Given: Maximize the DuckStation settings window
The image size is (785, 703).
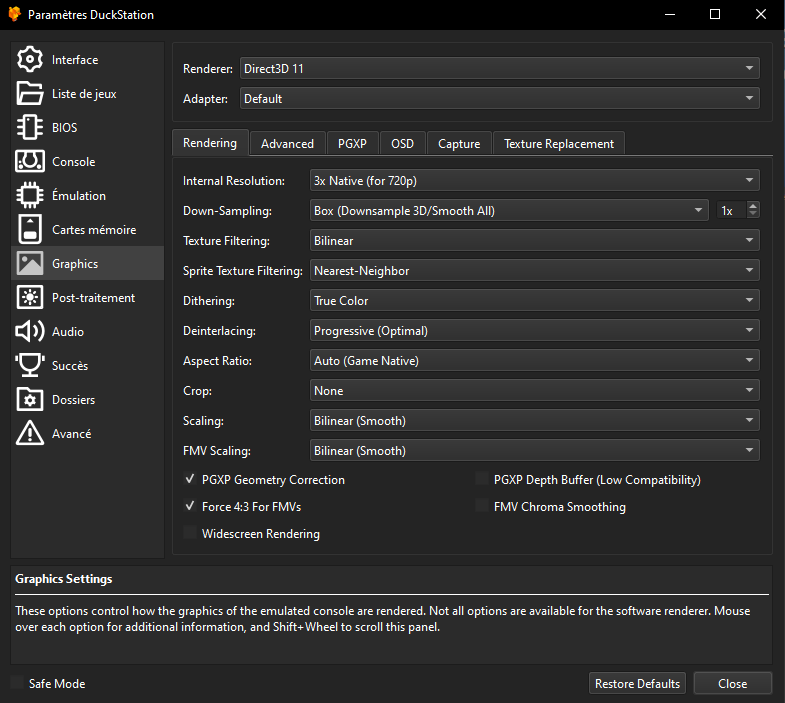Looking at the screenshot, I should click(x=715, y=15).
